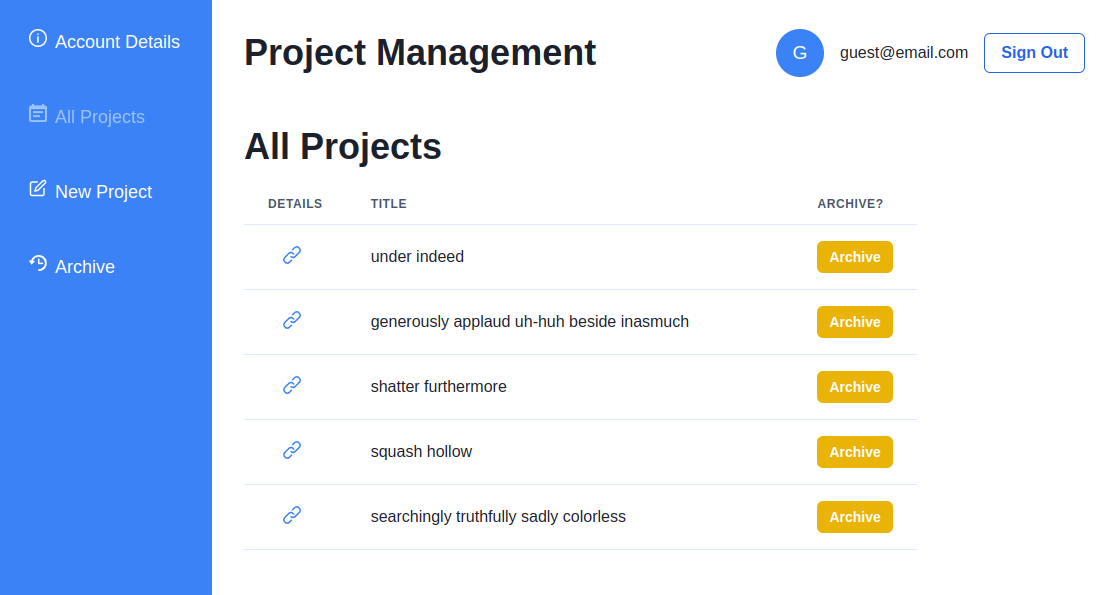This screenshot has width=1102, height=595.
Task: Archive the 'shatter furthermore' project
Action: coord(854,387)
